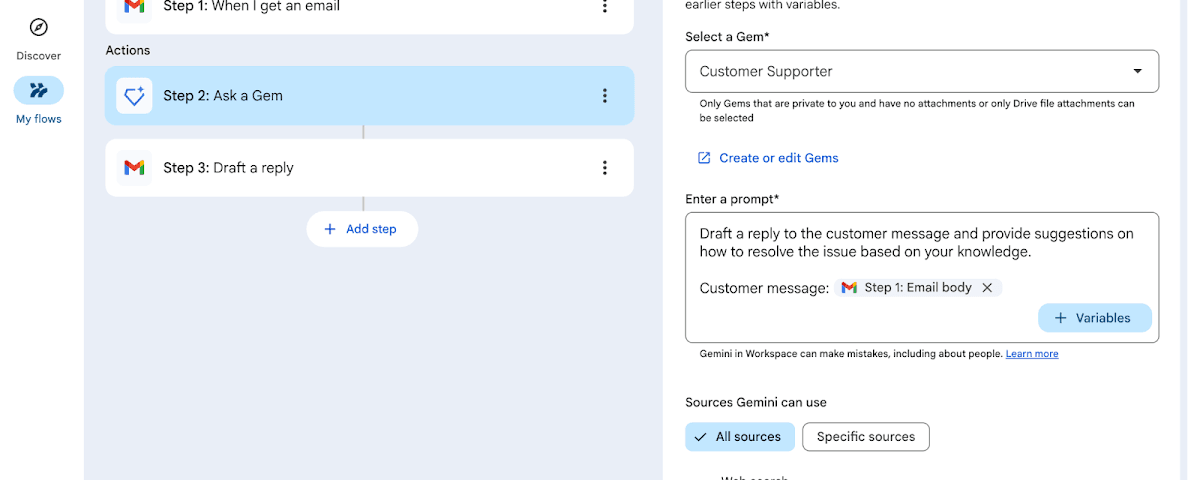This screenshot has height=480, width=1200.
Task: Remove the Step 1: Email body variable chip
Action: [x=987, y=288]
